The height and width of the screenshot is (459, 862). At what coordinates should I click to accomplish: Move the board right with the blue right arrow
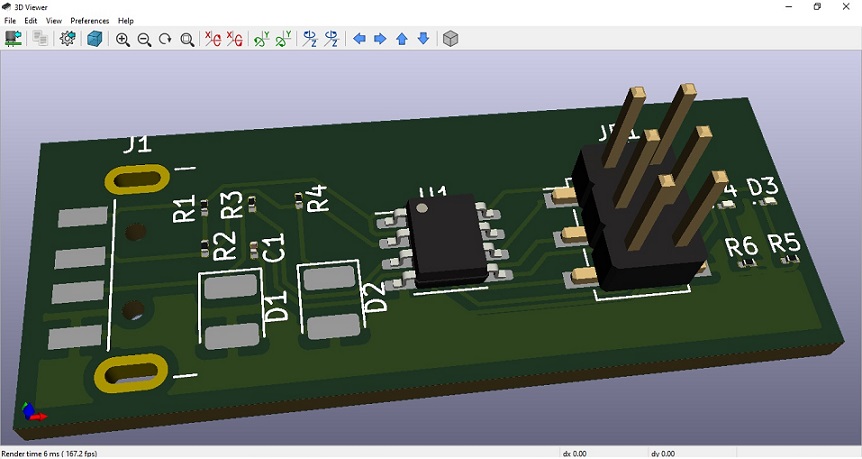(380, 38)
